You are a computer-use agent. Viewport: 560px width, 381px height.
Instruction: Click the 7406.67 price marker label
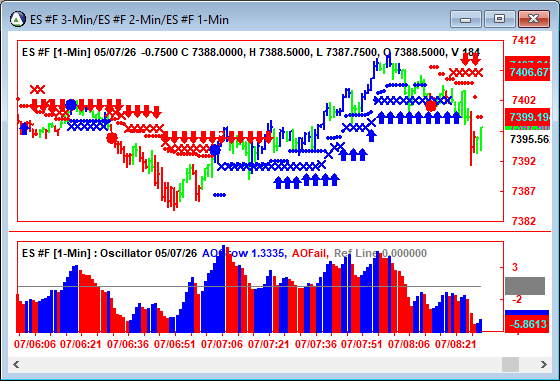pos(528,72)
